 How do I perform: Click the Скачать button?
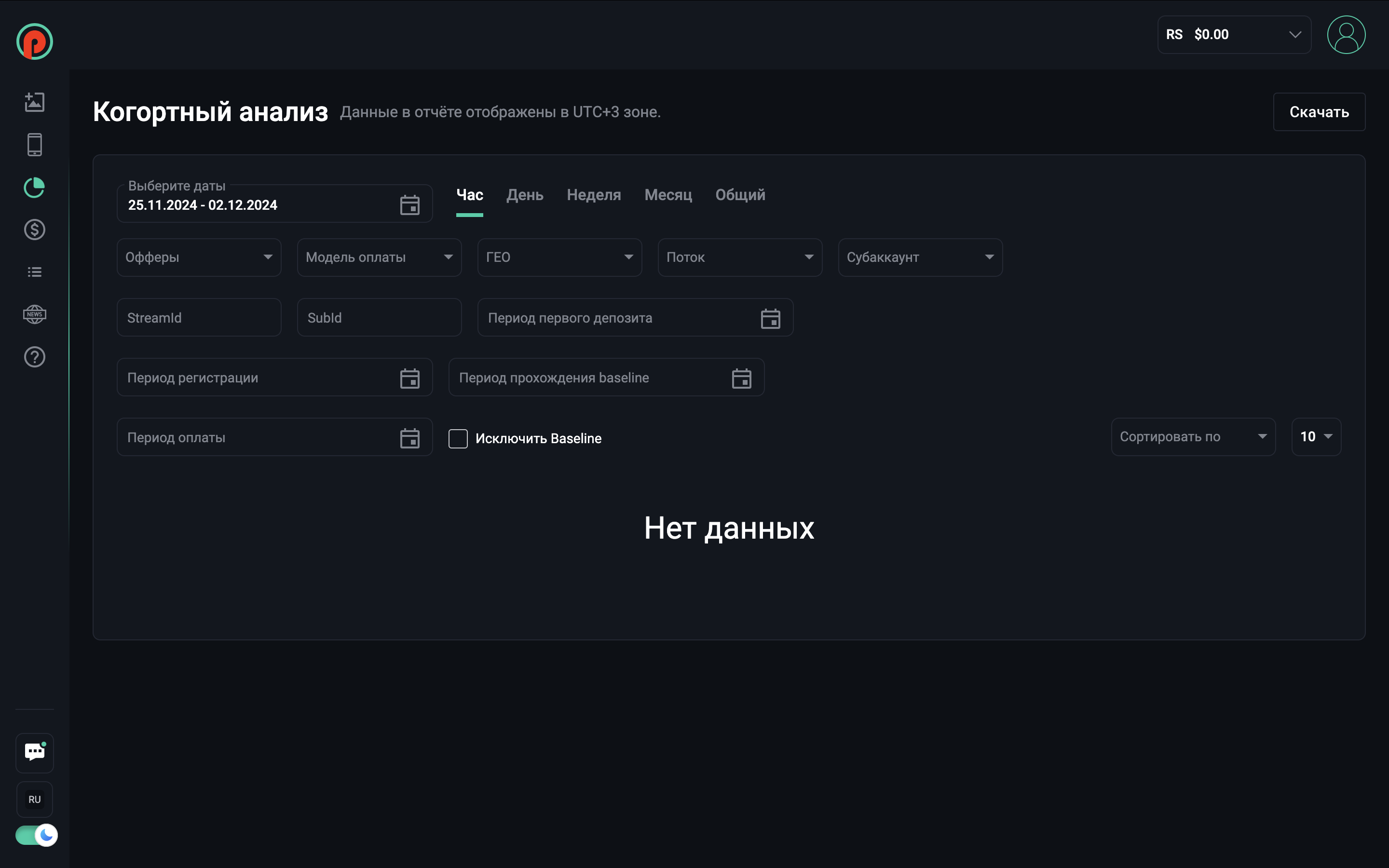[x=1319, y=112]
